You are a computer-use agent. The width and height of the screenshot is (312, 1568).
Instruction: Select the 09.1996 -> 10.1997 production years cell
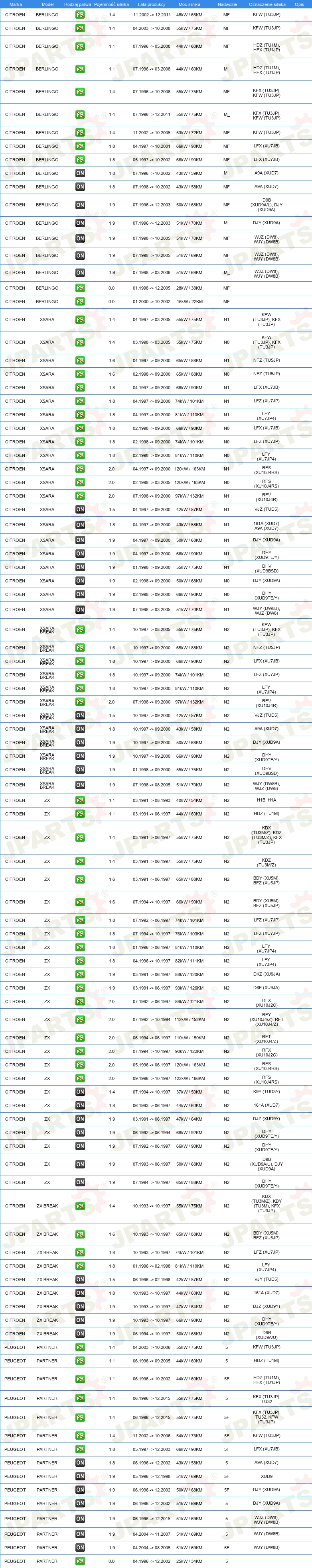click(x=152, y=1079)
